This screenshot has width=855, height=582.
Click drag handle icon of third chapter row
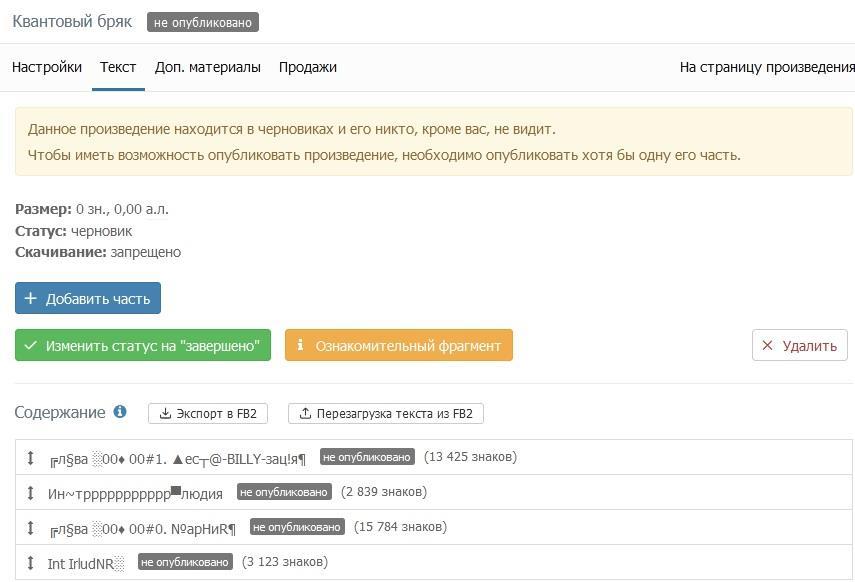30,528
